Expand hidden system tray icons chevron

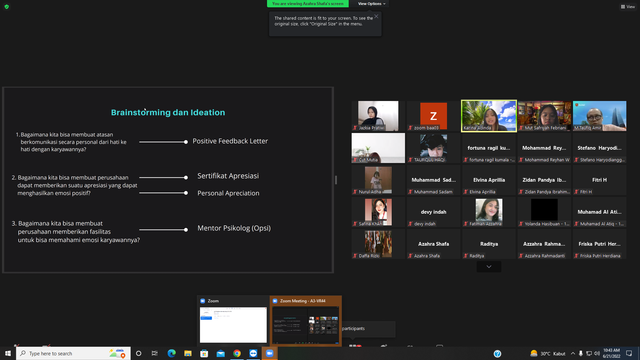(573, 353)
